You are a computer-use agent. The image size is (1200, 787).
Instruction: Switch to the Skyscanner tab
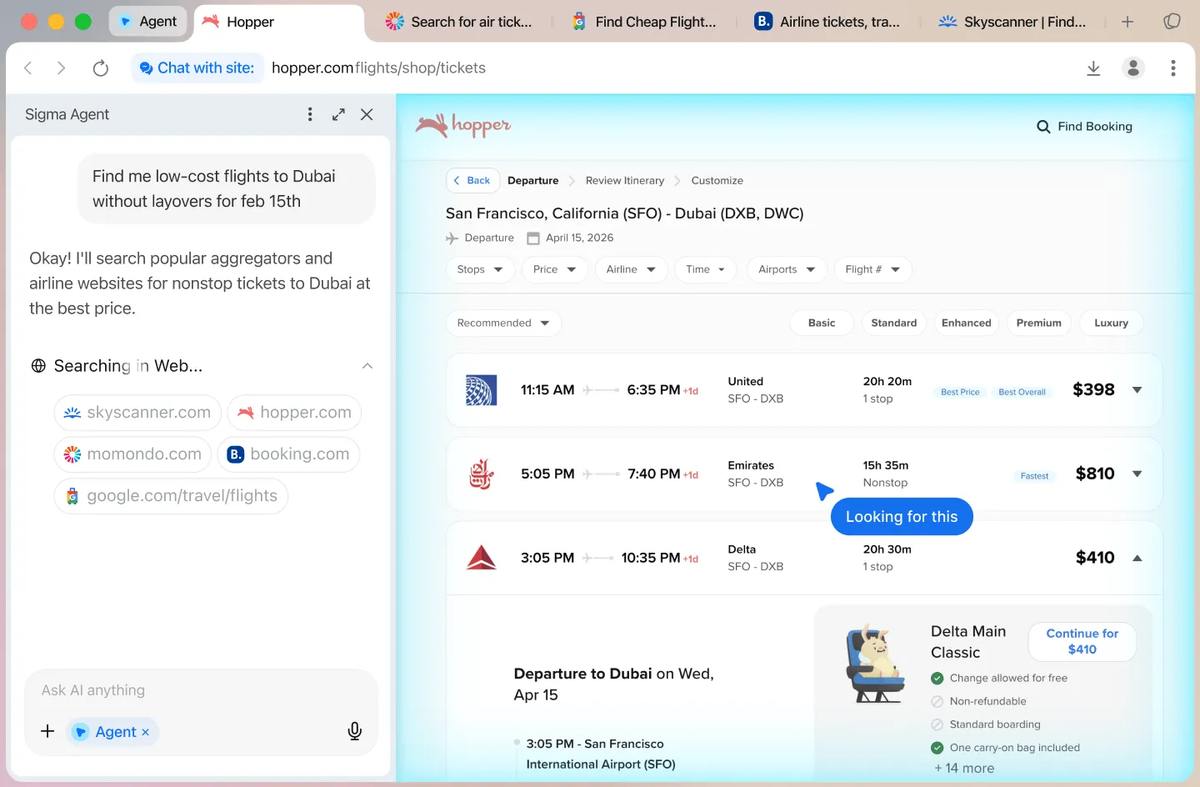1012,21
